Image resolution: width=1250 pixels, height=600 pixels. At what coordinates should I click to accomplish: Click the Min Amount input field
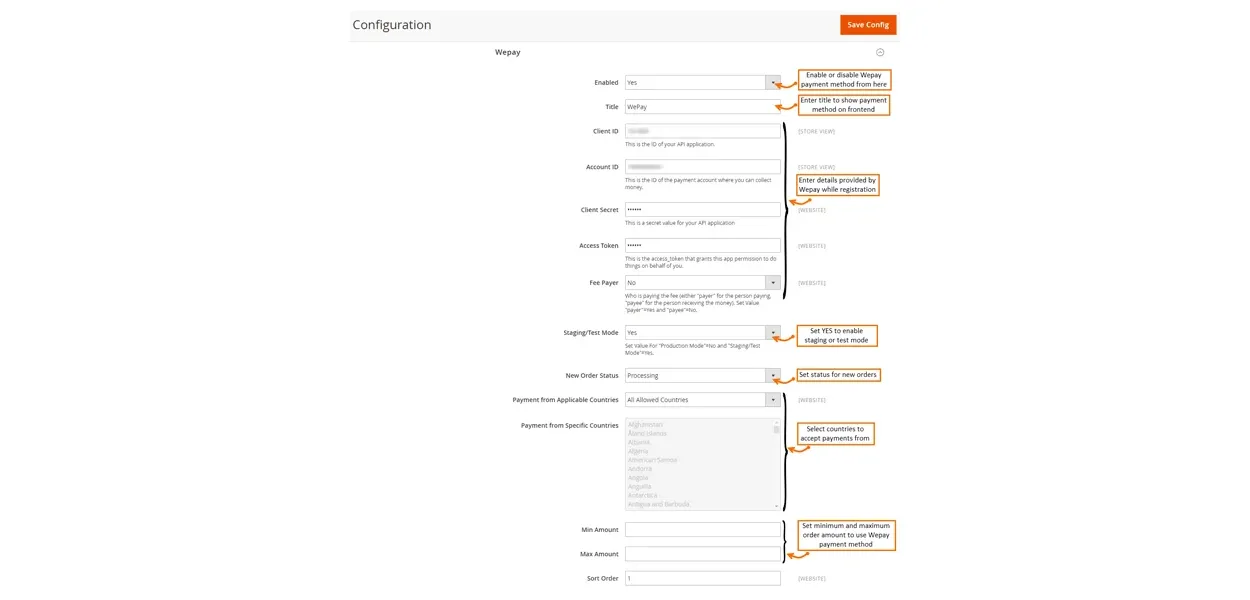[702, 530]
